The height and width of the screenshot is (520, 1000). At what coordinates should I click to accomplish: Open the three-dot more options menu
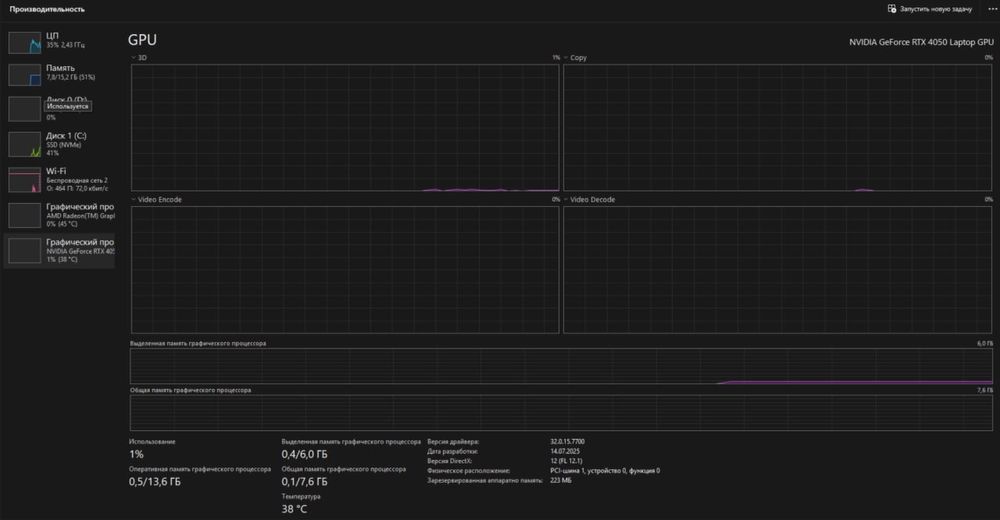(x=992, y=9)
